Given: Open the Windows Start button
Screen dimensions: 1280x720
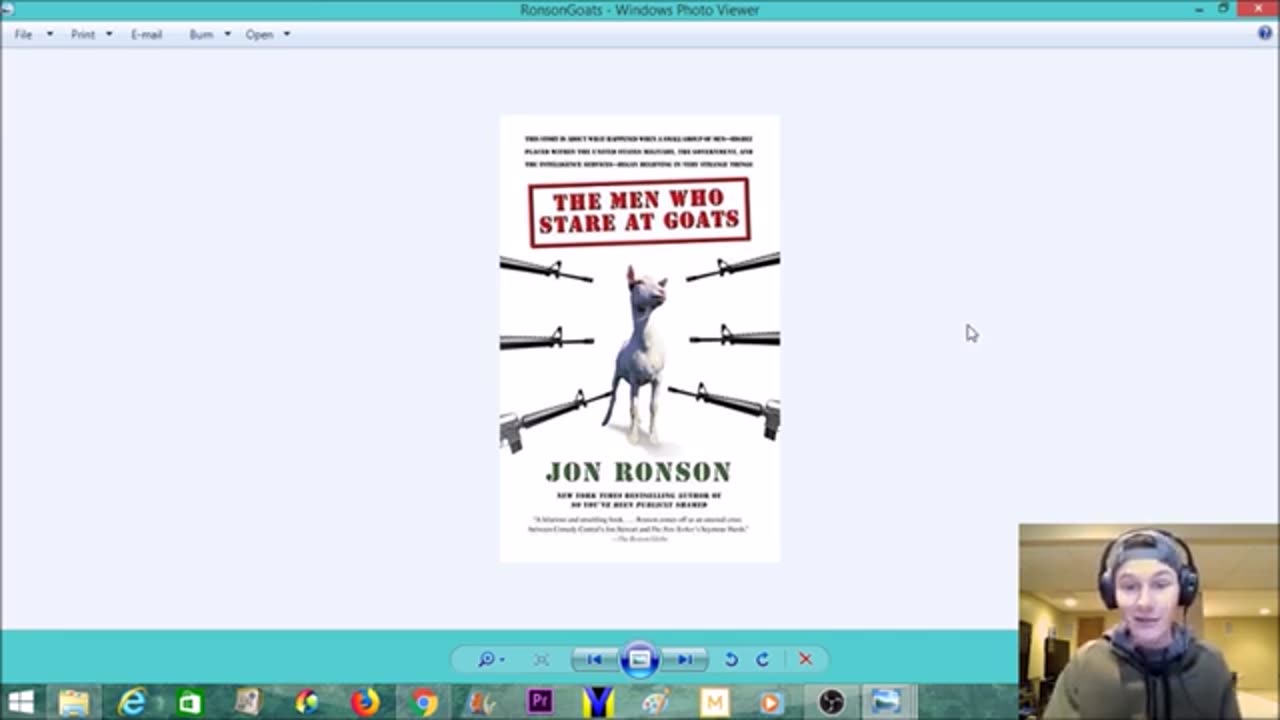Looking at the screenshot, I should click(21, 703).
